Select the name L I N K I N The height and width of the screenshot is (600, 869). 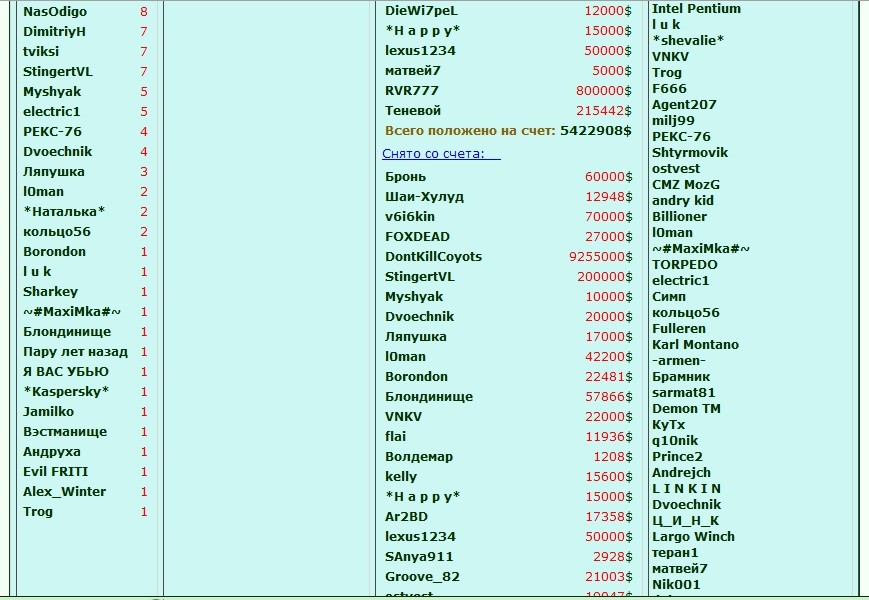click(686, 489)
